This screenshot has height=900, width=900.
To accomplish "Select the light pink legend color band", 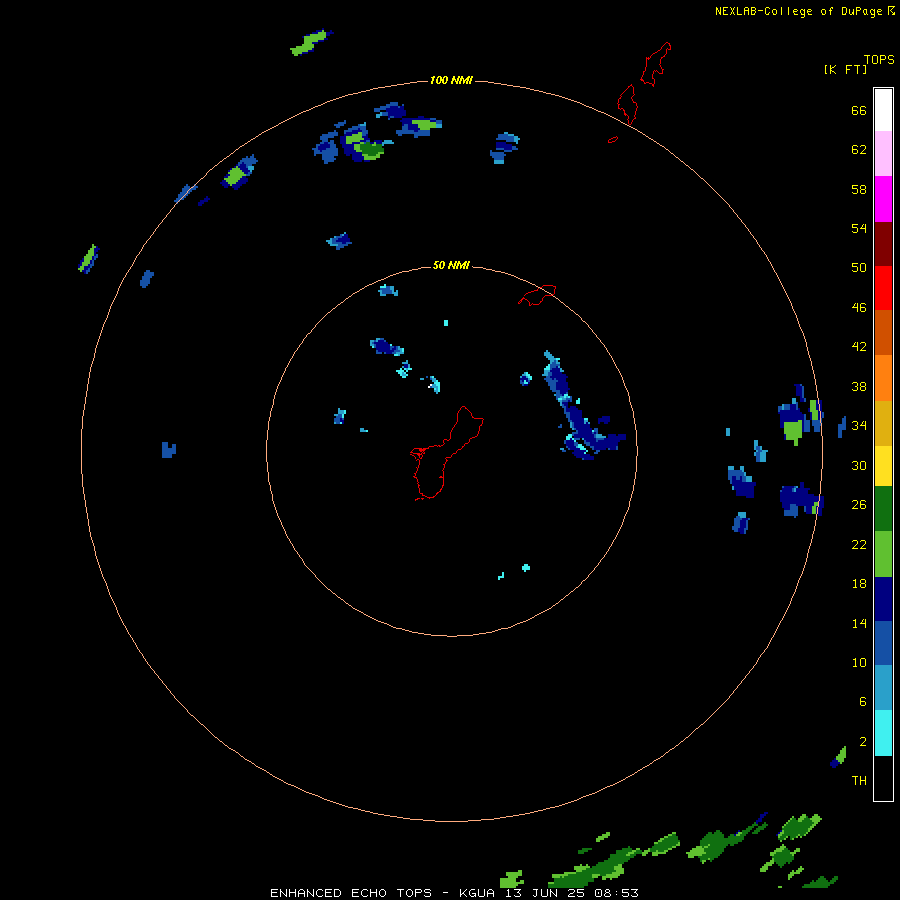I will click(883, 154).
